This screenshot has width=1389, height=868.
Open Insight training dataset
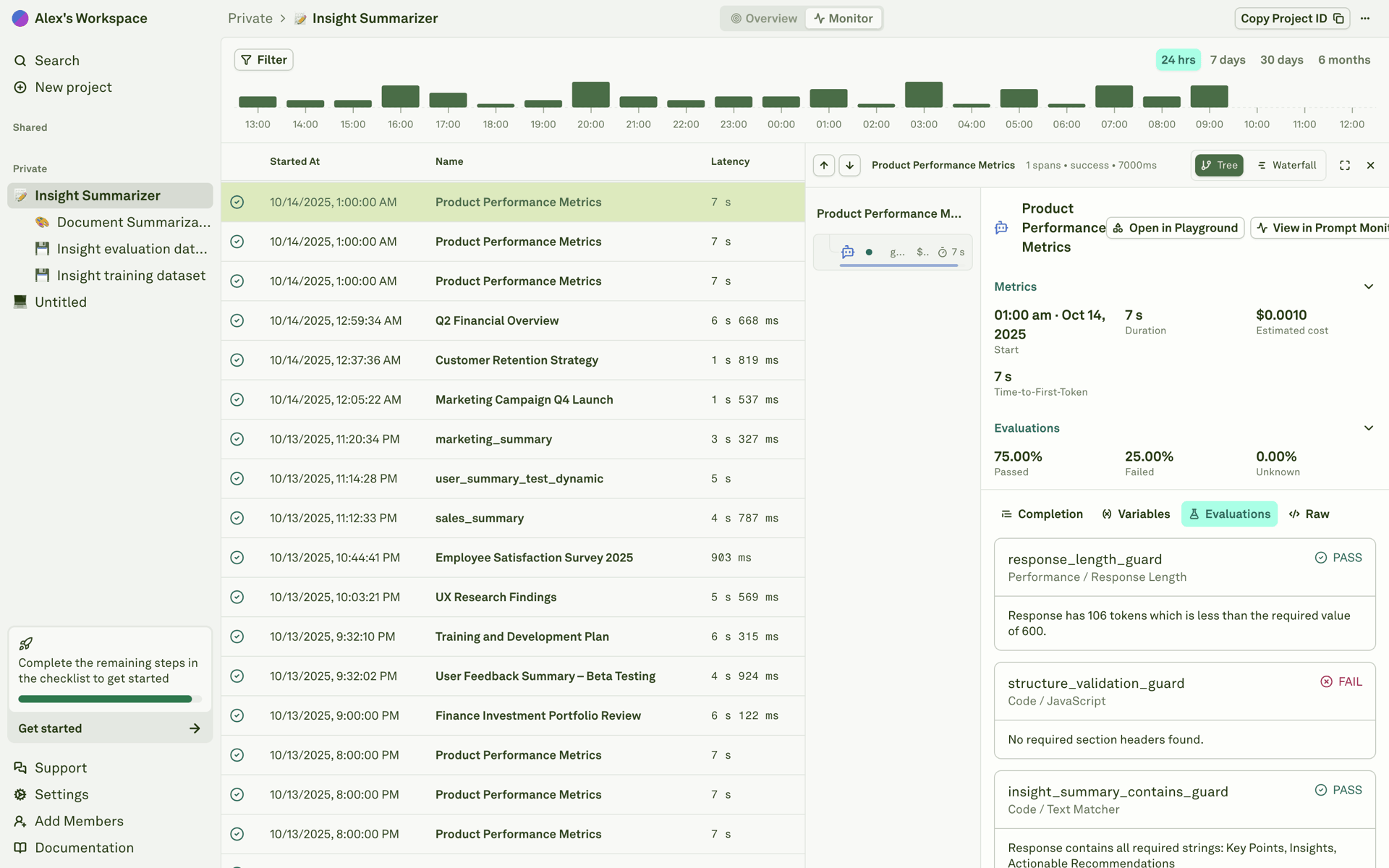[x=120, y=276]
